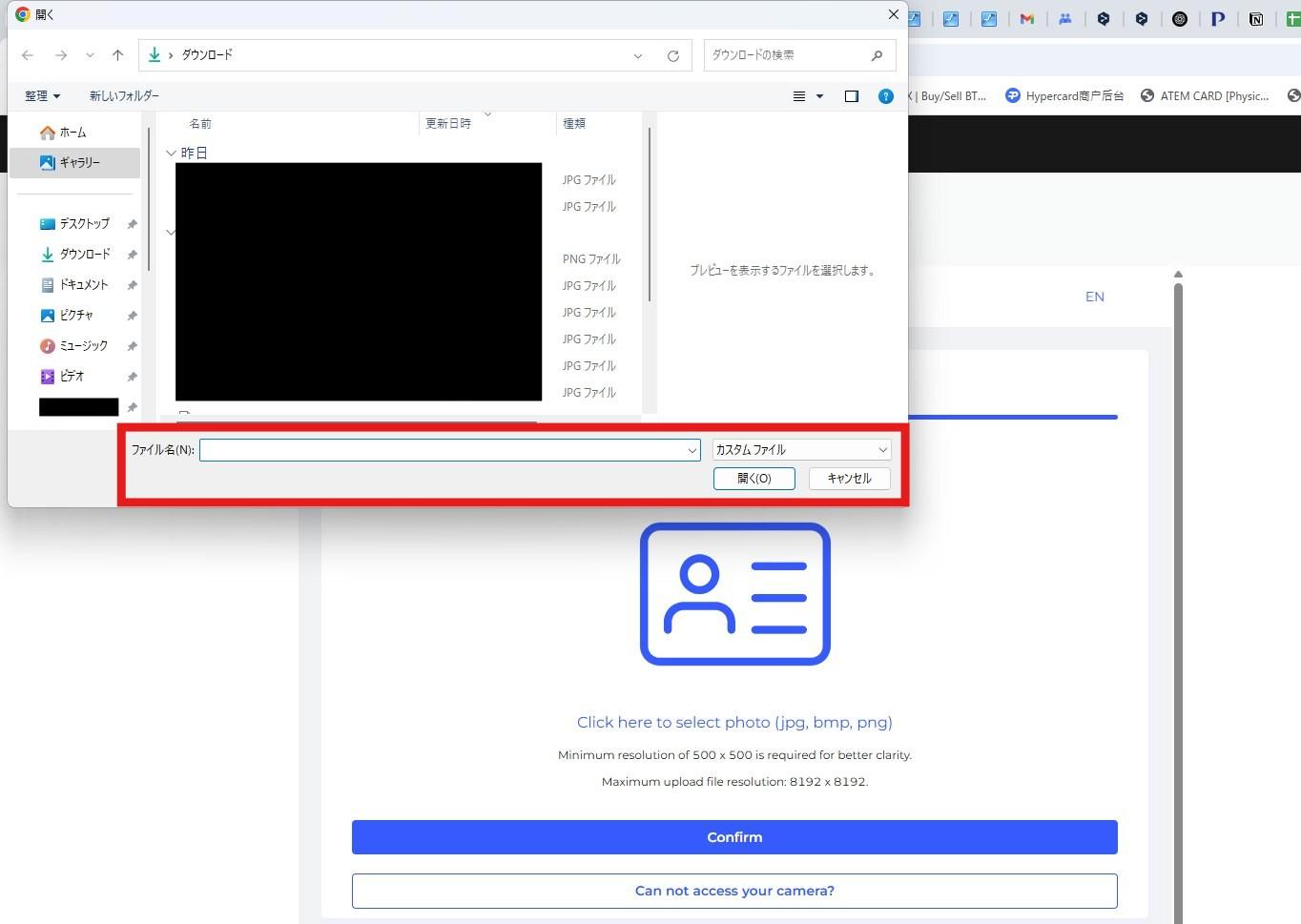Click the refresh button beside address bar
Image resolution: width=1301 pixels, height=924 pixels.
[672, 56]
